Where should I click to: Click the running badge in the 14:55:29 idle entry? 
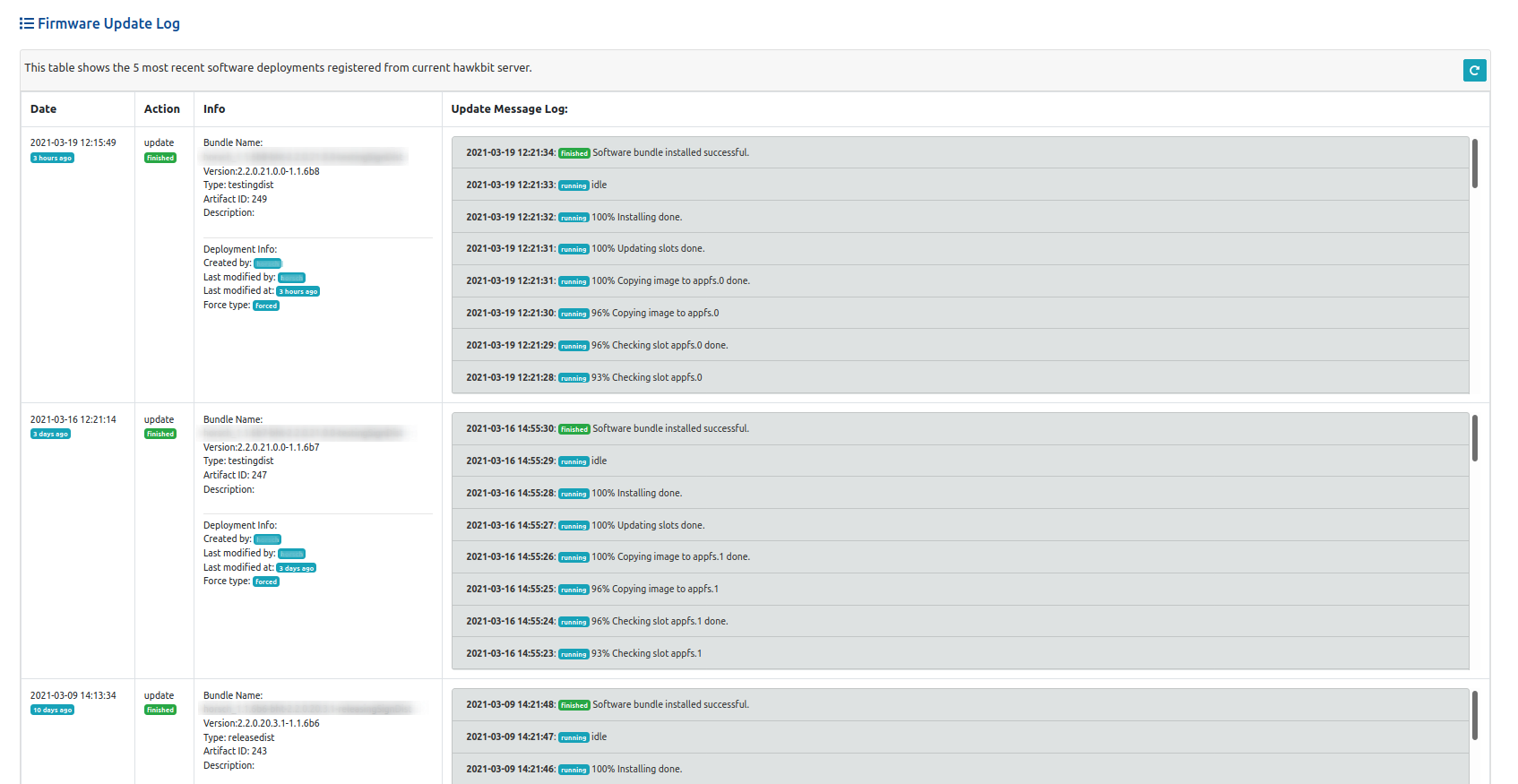[x=574, y=461]
